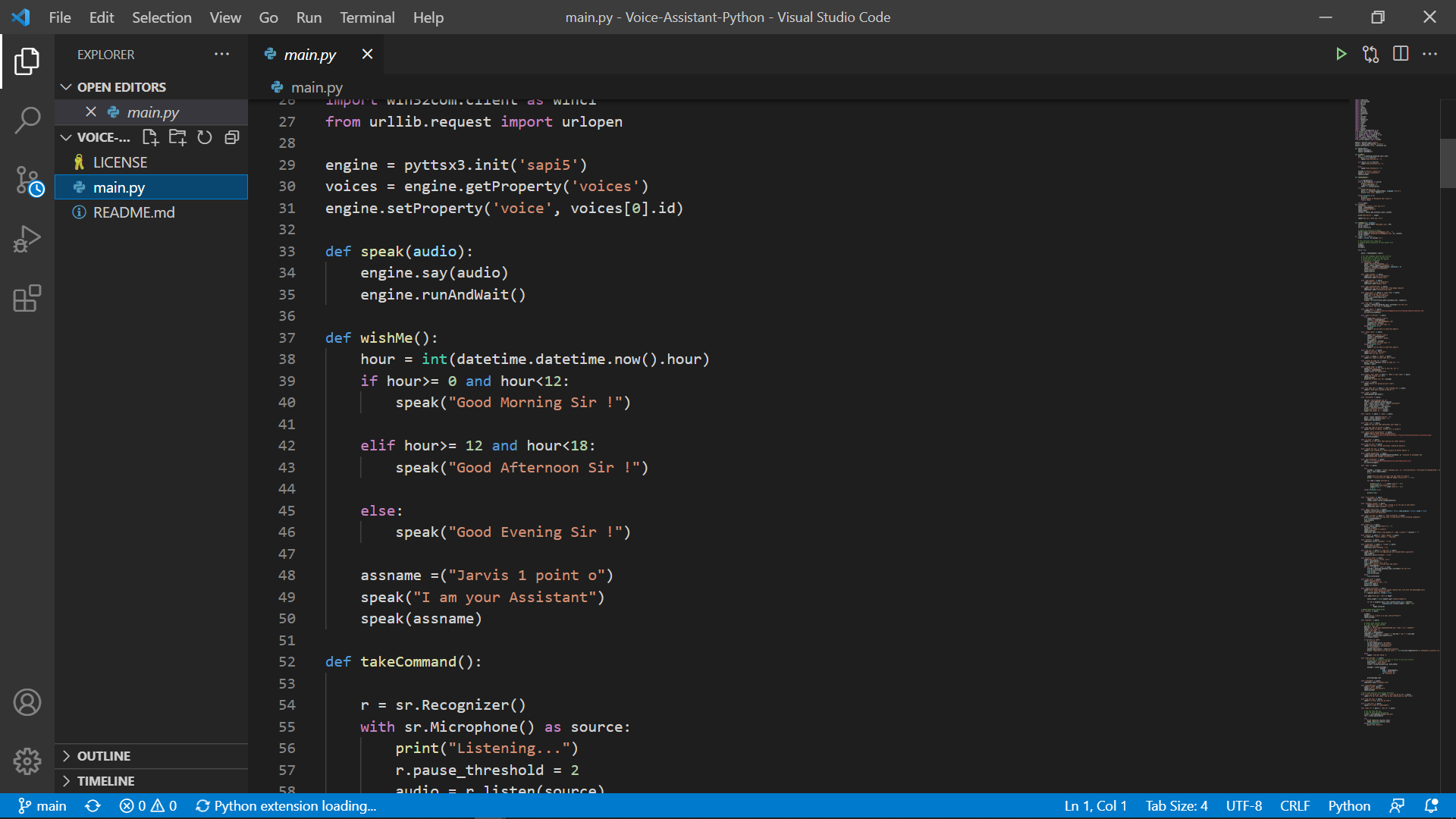1456x819 pixels.
Task: Expand the Outline section
Action: click(x=152, y=756)
